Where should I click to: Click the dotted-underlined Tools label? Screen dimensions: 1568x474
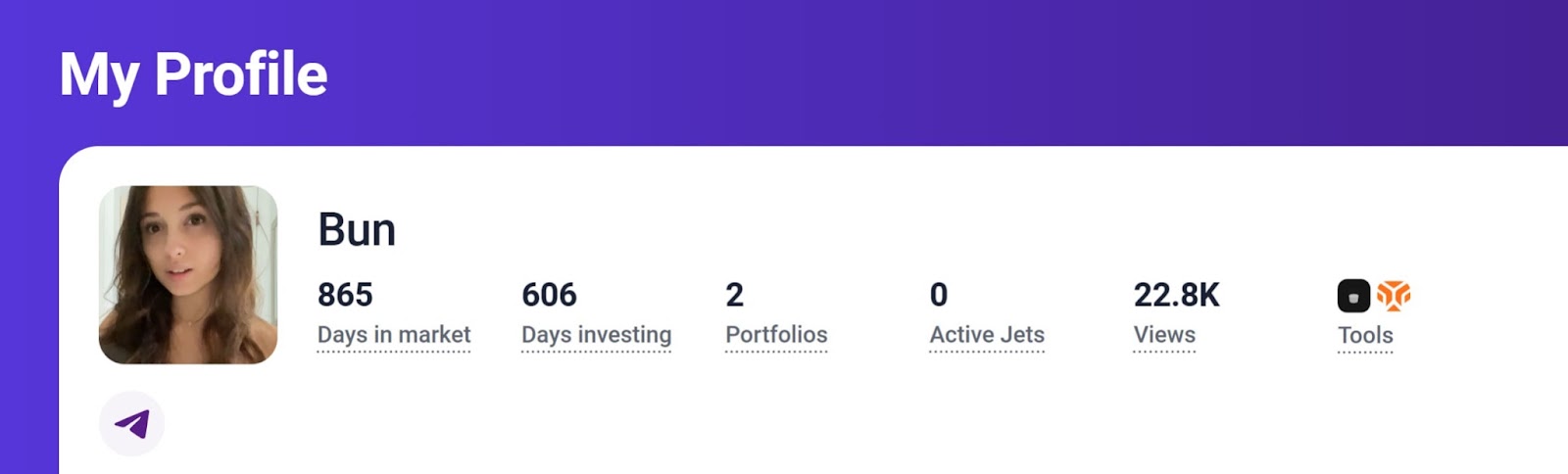click(1365, 336)
